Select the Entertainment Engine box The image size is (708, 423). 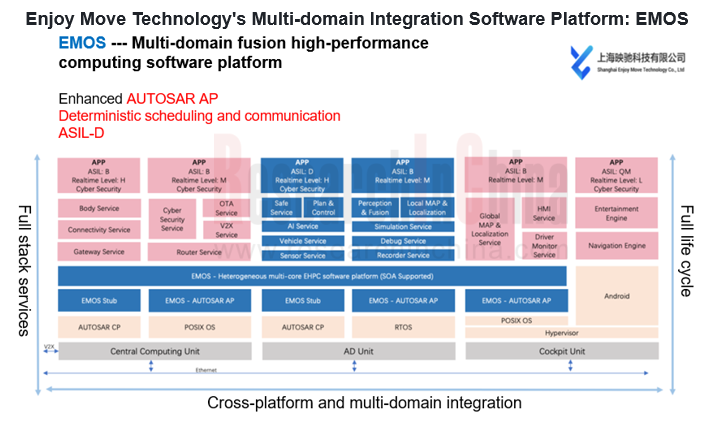(616, 213)
